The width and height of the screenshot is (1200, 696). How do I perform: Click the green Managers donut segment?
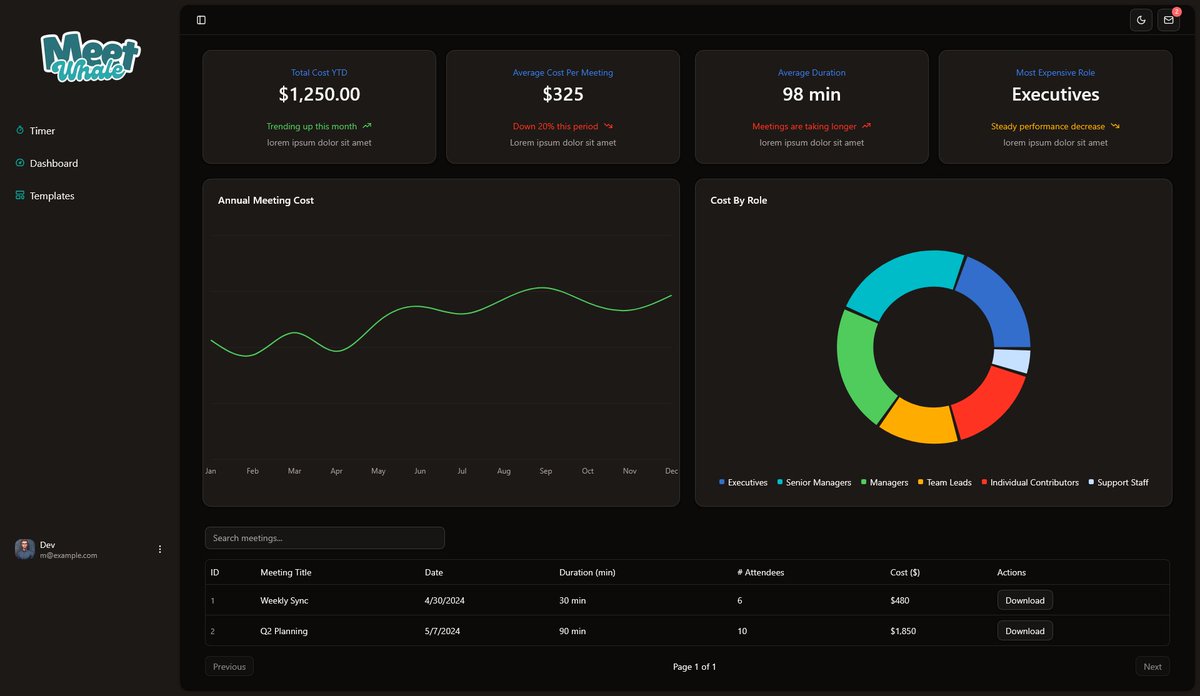coord(857,370)
